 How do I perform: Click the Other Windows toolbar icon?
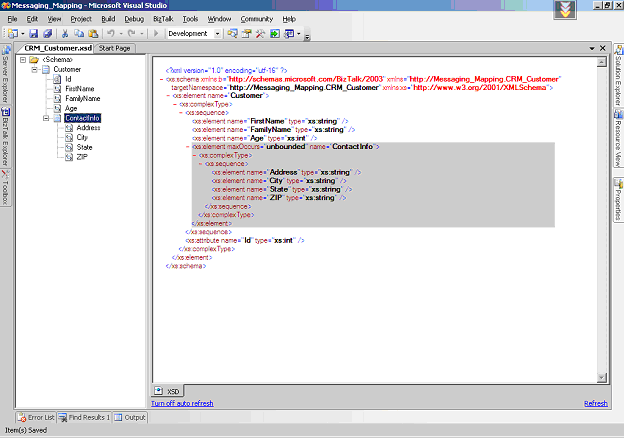click(289, 34)
